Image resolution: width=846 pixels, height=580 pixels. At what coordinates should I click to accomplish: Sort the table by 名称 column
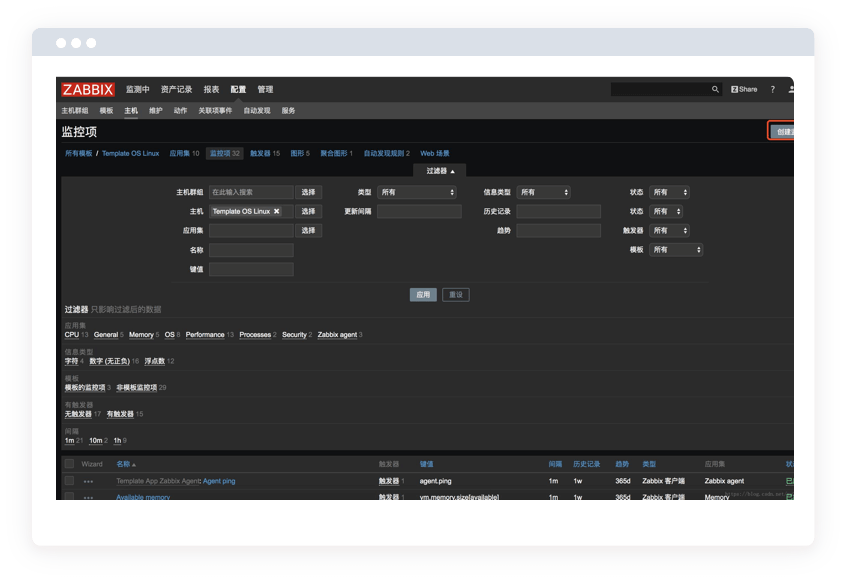coord(126,464)
